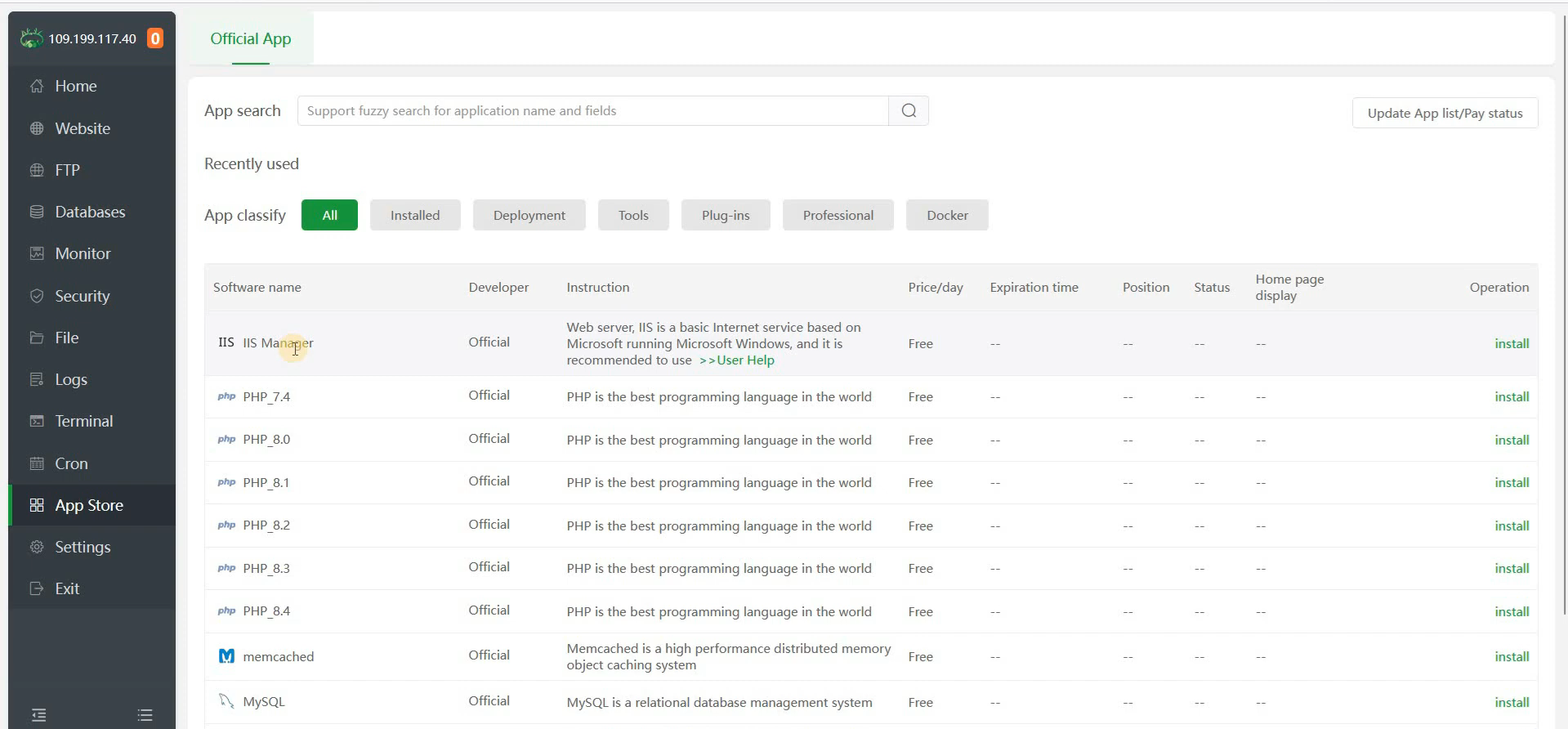
Task: Install PHP_8.3
Action: (x=1512, y=568)
